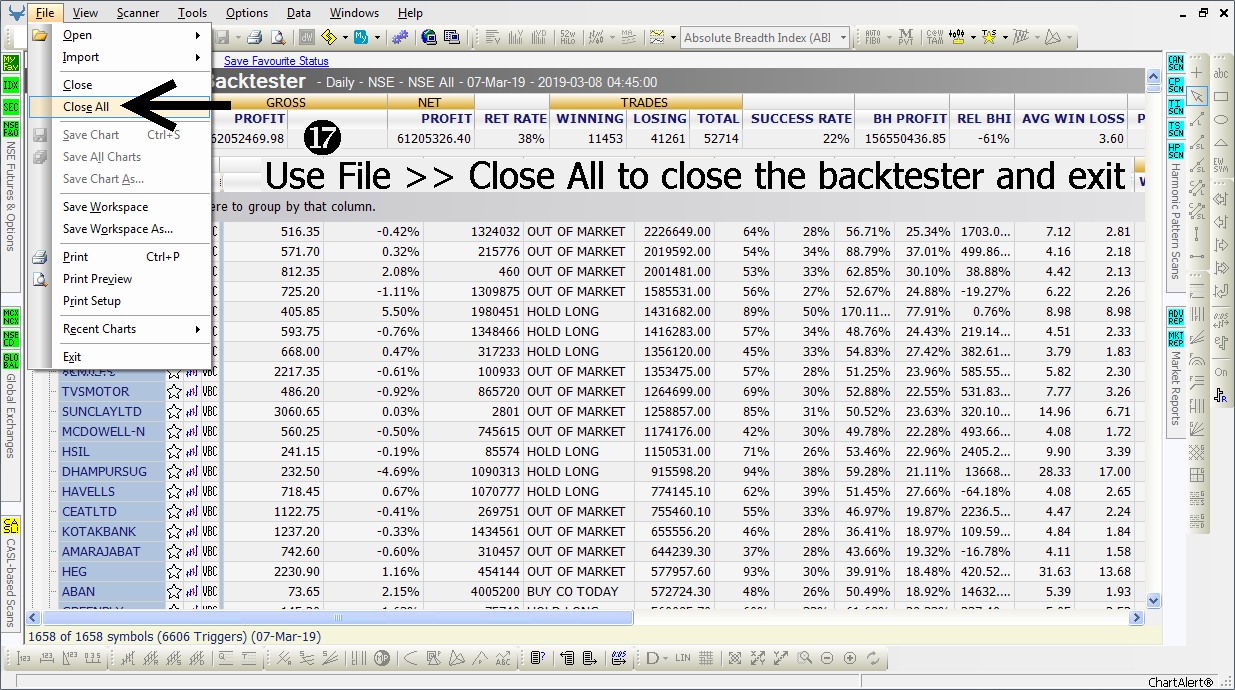This screenshot has width=1235, height=690.
Task: Select the triangle drawing tool
Action: 1221,142
